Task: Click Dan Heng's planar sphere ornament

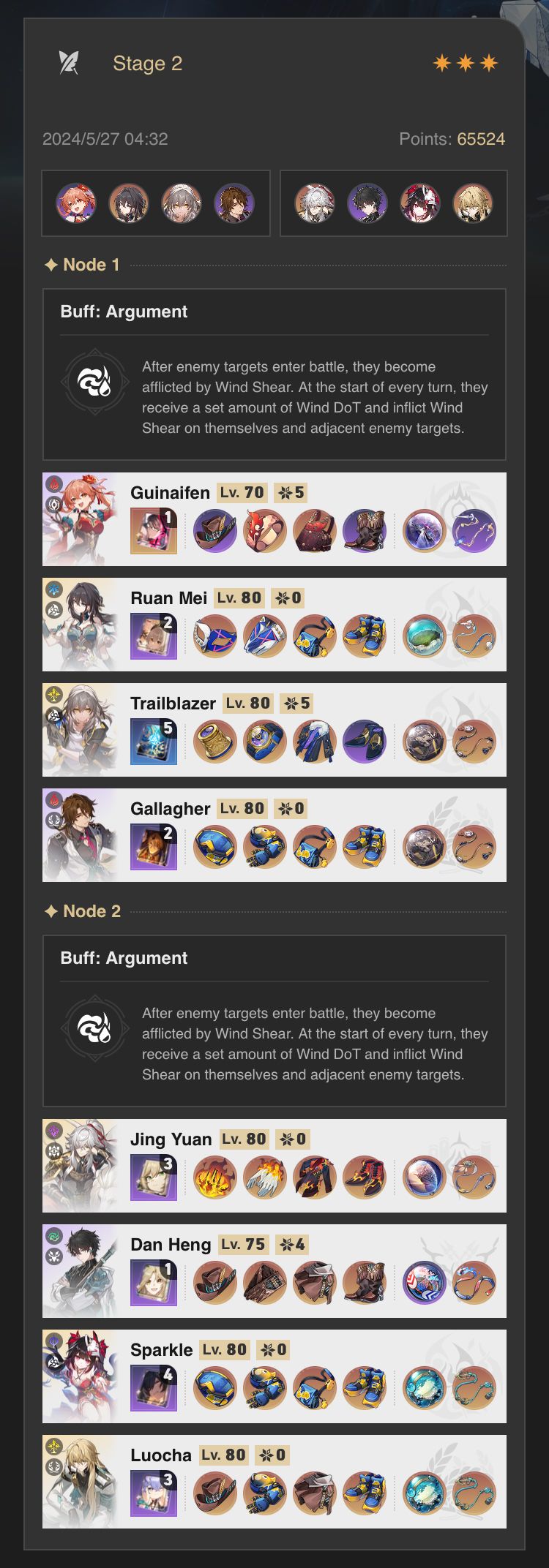Action: coord(425,1283)
